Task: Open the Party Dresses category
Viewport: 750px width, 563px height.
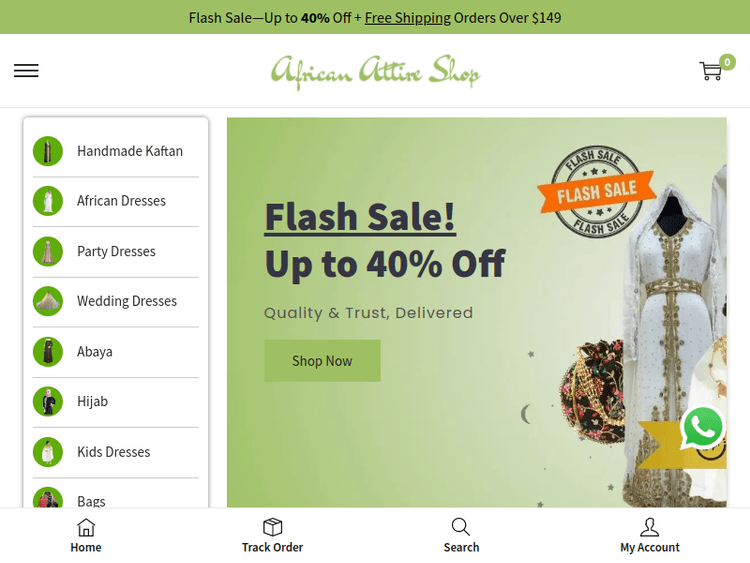Action: click(116, 251)
